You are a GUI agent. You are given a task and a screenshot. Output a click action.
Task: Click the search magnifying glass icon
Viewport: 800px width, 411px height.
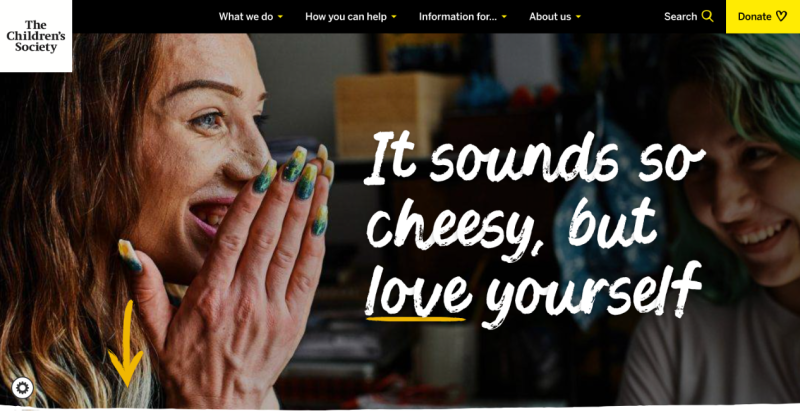click(707, 16)
